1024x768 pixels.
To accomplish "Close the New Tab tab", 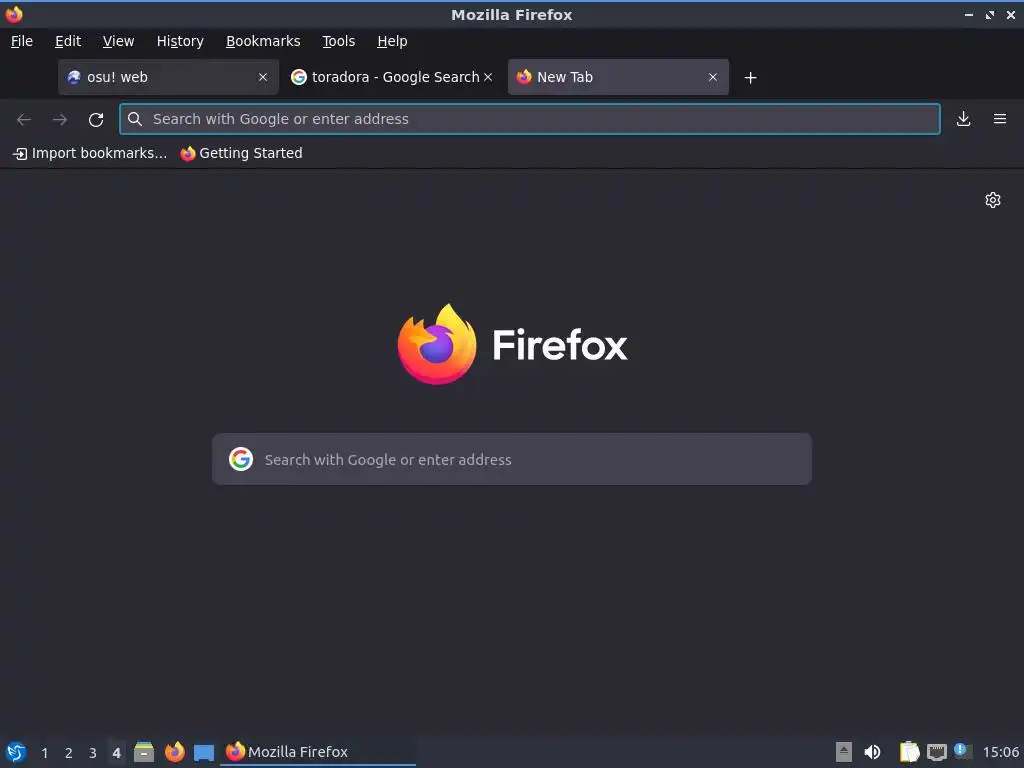I will [712, 77].
